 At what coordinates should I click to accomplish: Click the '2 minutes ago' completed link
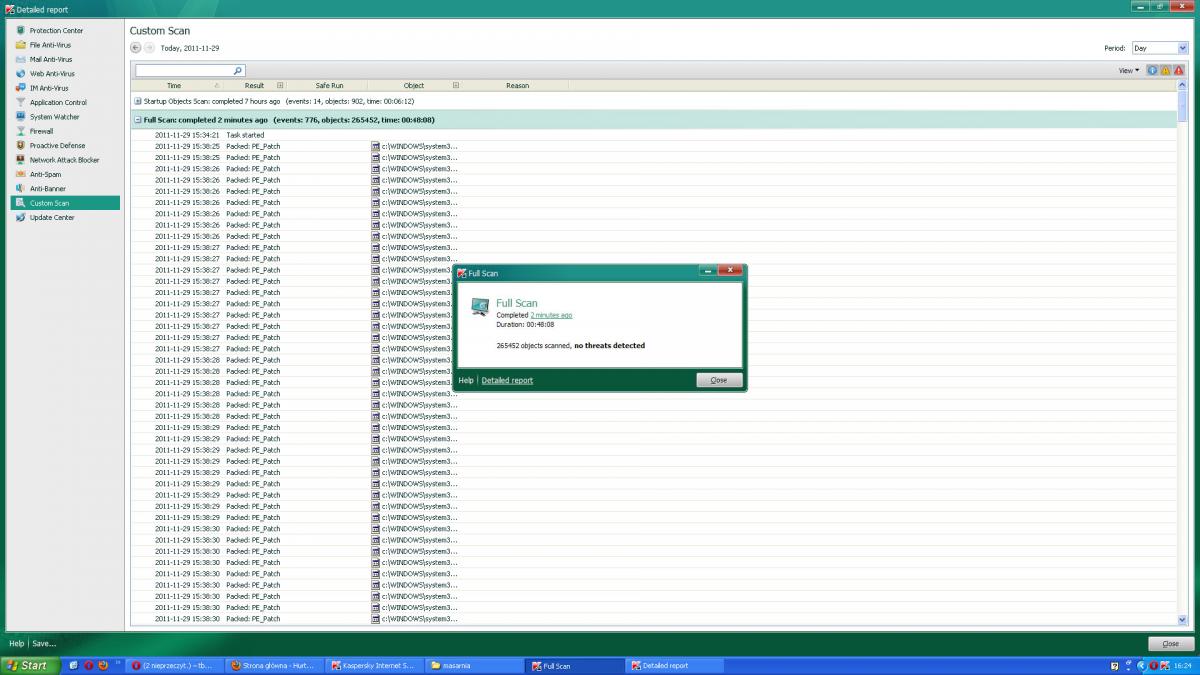551,315
